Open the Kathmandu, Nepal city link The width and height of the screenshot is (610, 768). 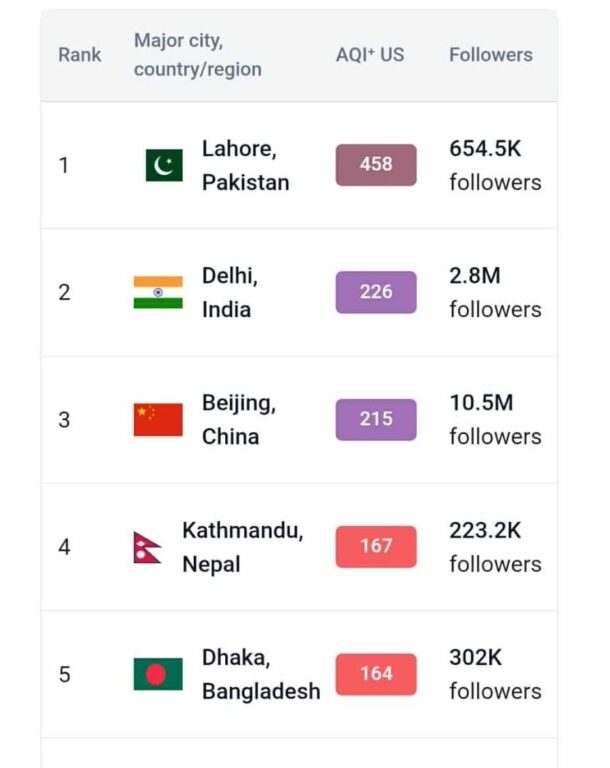pyautogui.click(x=242, y=547)
